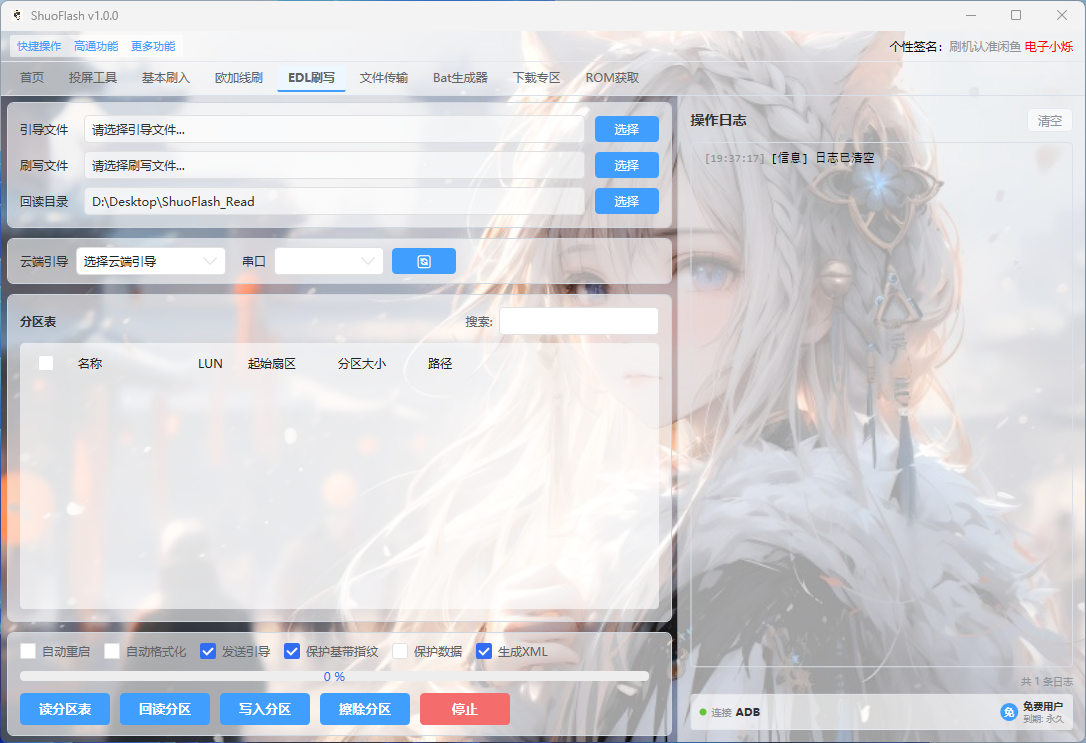Image resolution: width=1086 pixels, height=743 pixels.
Task: Click the 读分区表 button
Action: coord(65,709)
